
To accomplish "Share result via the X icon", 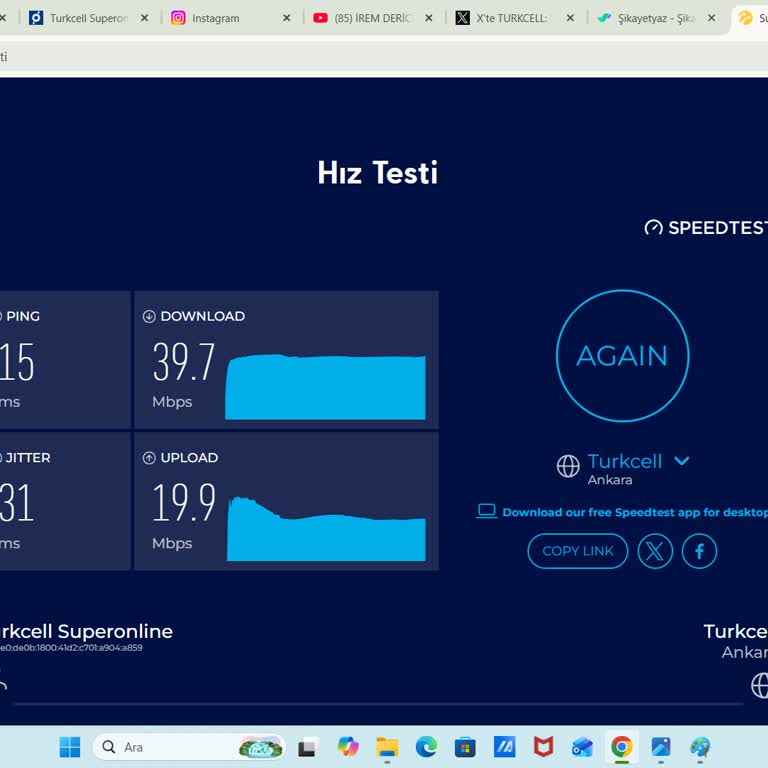I will (655, 551).
